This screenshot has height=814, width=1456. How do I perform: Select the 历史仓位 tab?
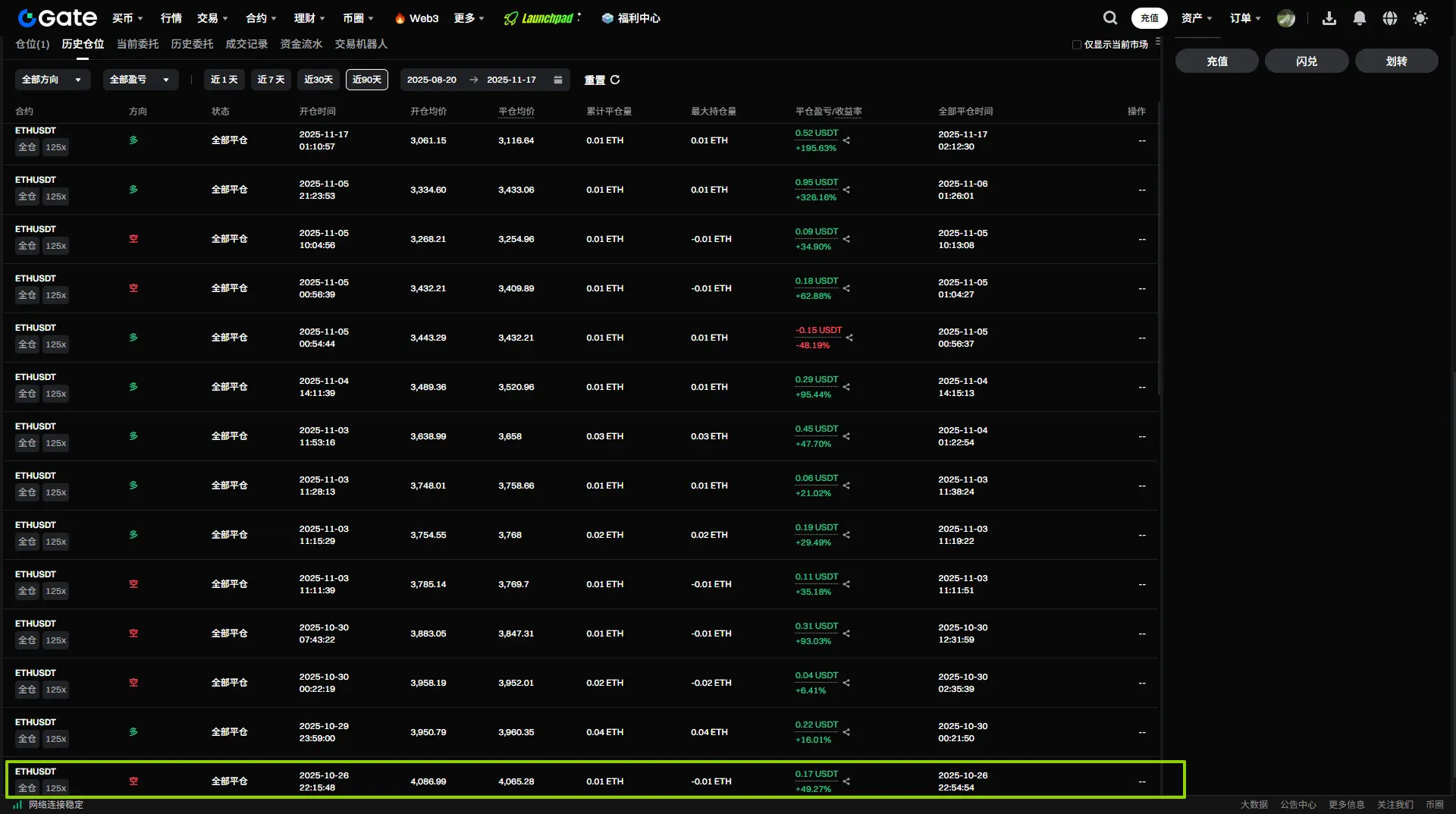[x=83, y=44]
